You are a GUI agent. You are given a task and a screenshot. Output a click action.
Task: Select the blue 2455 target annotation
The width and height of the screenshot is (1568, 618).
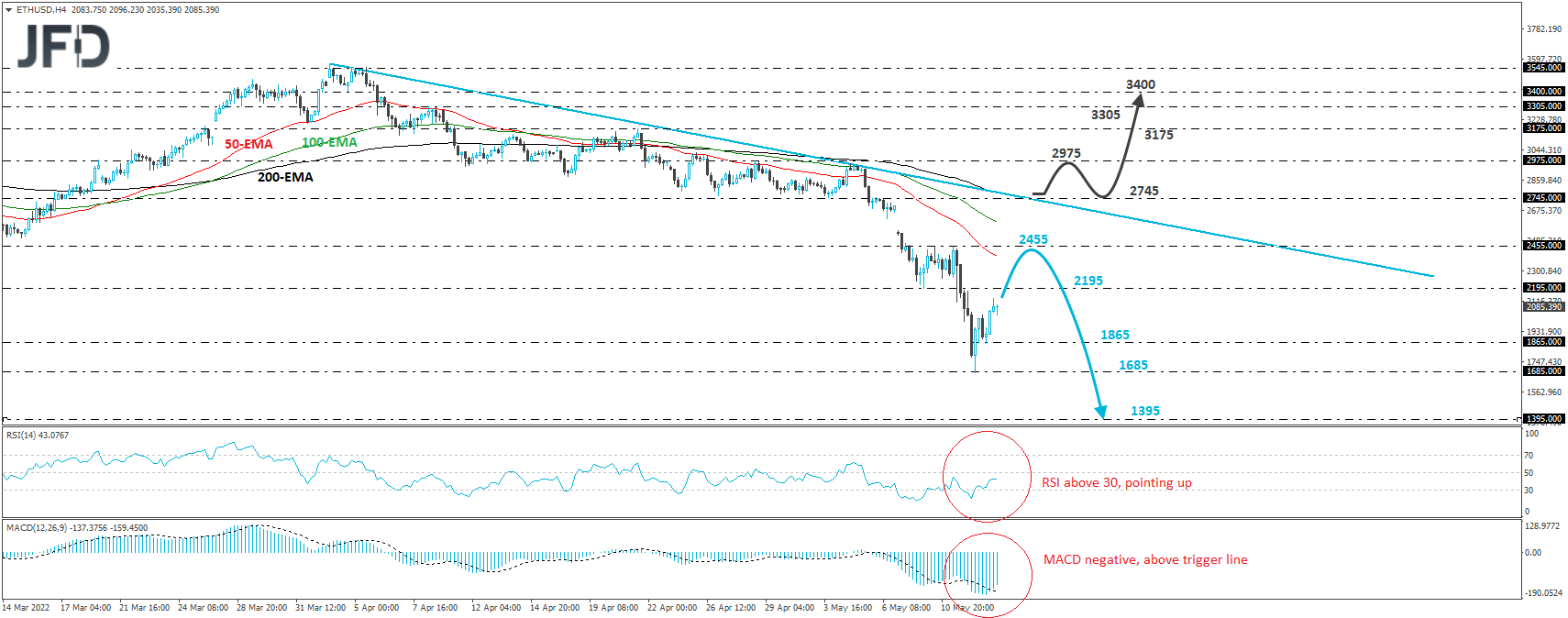[x=1033, y=240]
